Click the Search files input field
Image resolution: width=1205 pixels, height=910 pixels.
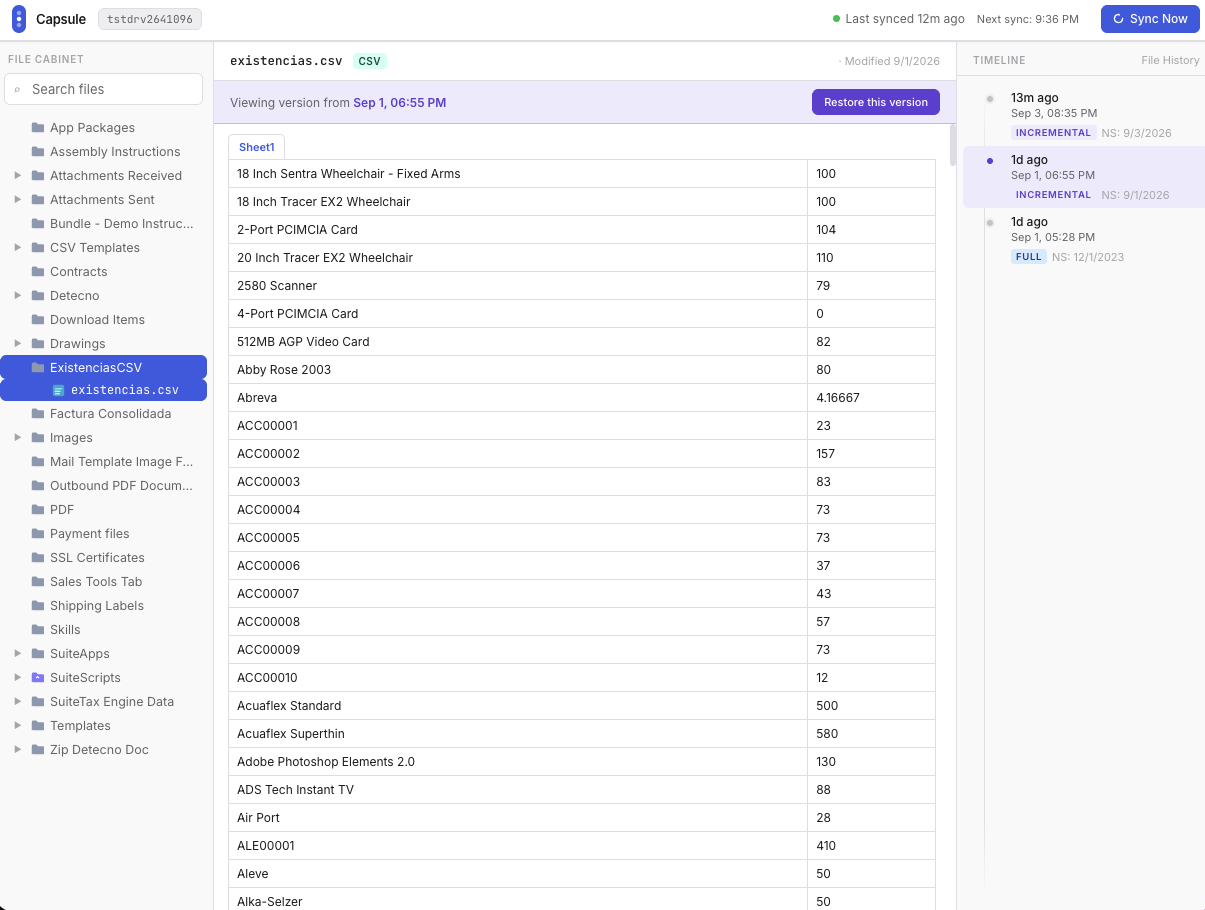(104, 89)
